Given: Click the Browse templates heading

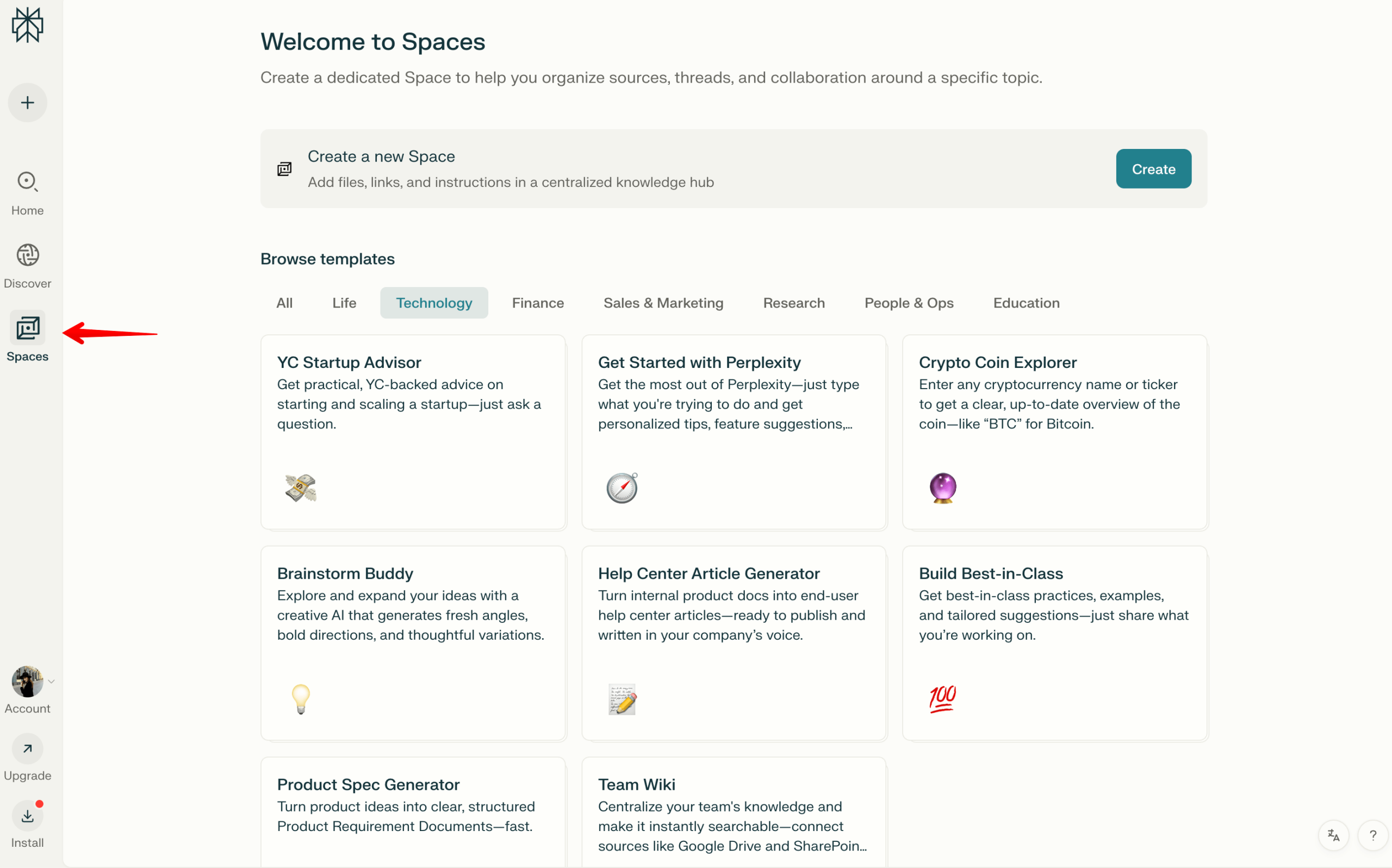Looking at the screenshot, I should pyautogui.click(x=327, y=259).
